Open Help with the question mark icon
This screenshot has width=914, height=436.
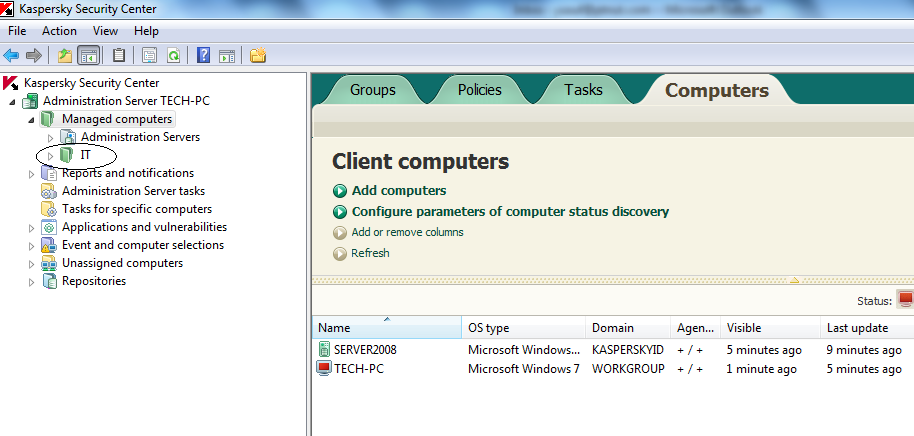[203, 55]
